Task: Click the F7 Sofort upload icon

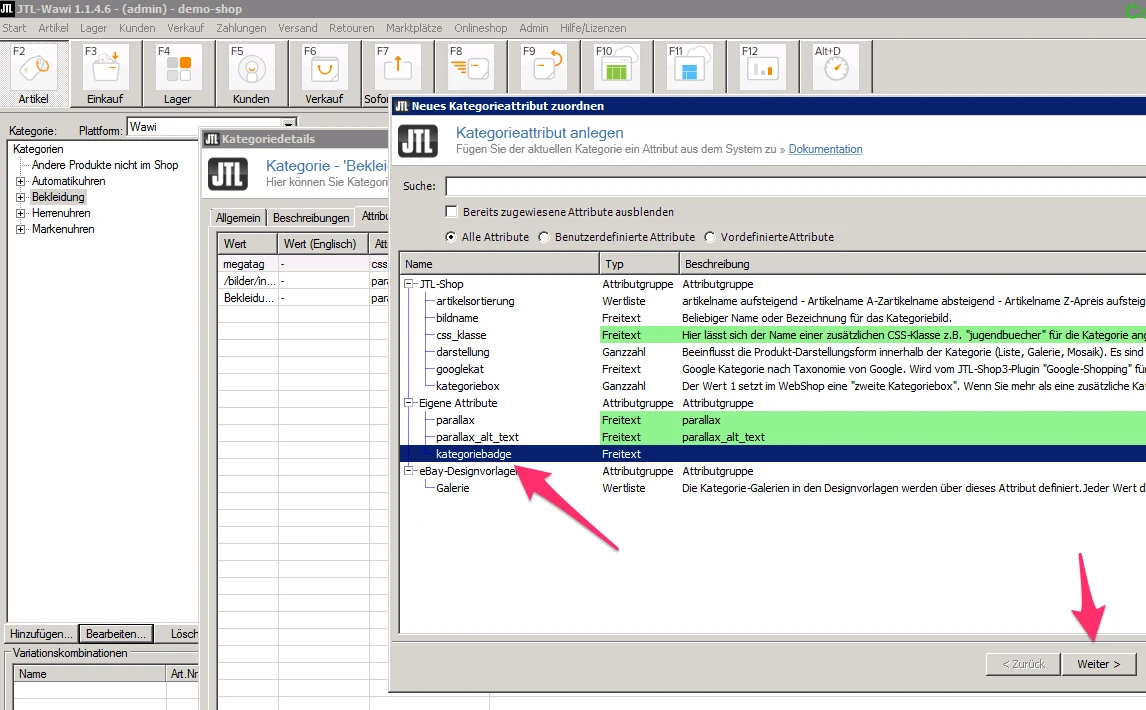Action: click(x=397, y=69)
